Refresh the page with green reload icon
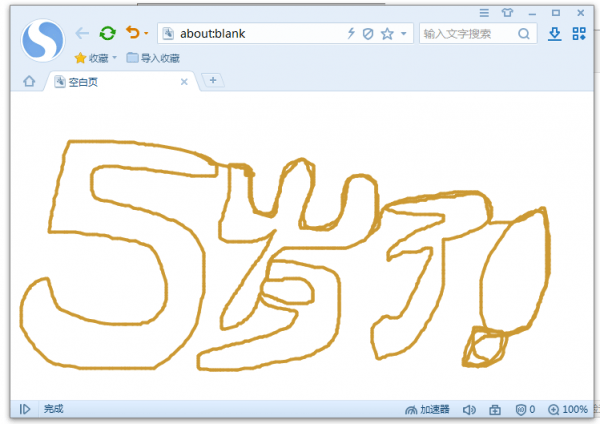 pos(107,33)
